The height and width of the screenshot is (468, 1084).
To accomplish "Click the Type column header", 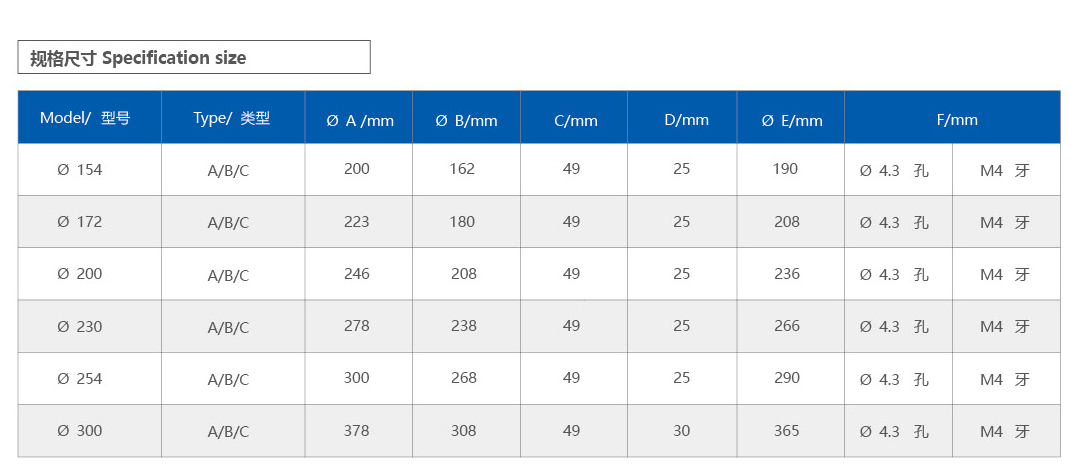I will 232,118.
